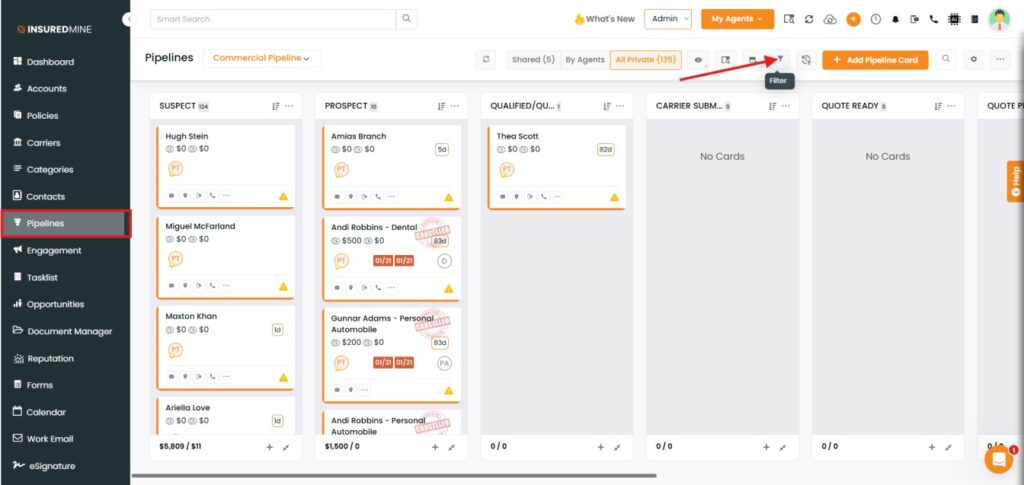Click into the Smart Search field
Viewport: 1024px width, 485px height.
(272, 19)
